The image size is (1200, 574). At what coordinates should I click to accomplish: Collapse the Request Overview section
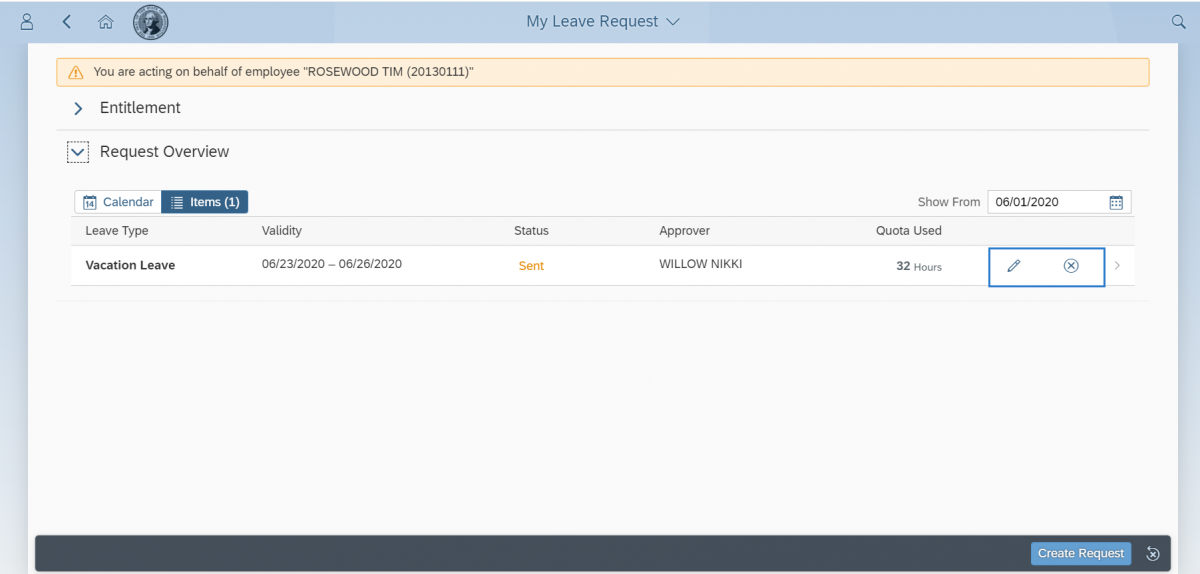(78, 152)
